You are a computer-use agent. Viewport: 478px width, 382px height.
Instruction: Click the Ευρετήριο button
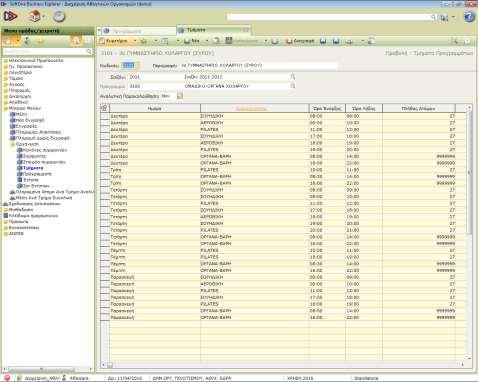click(x=114, y=41)
